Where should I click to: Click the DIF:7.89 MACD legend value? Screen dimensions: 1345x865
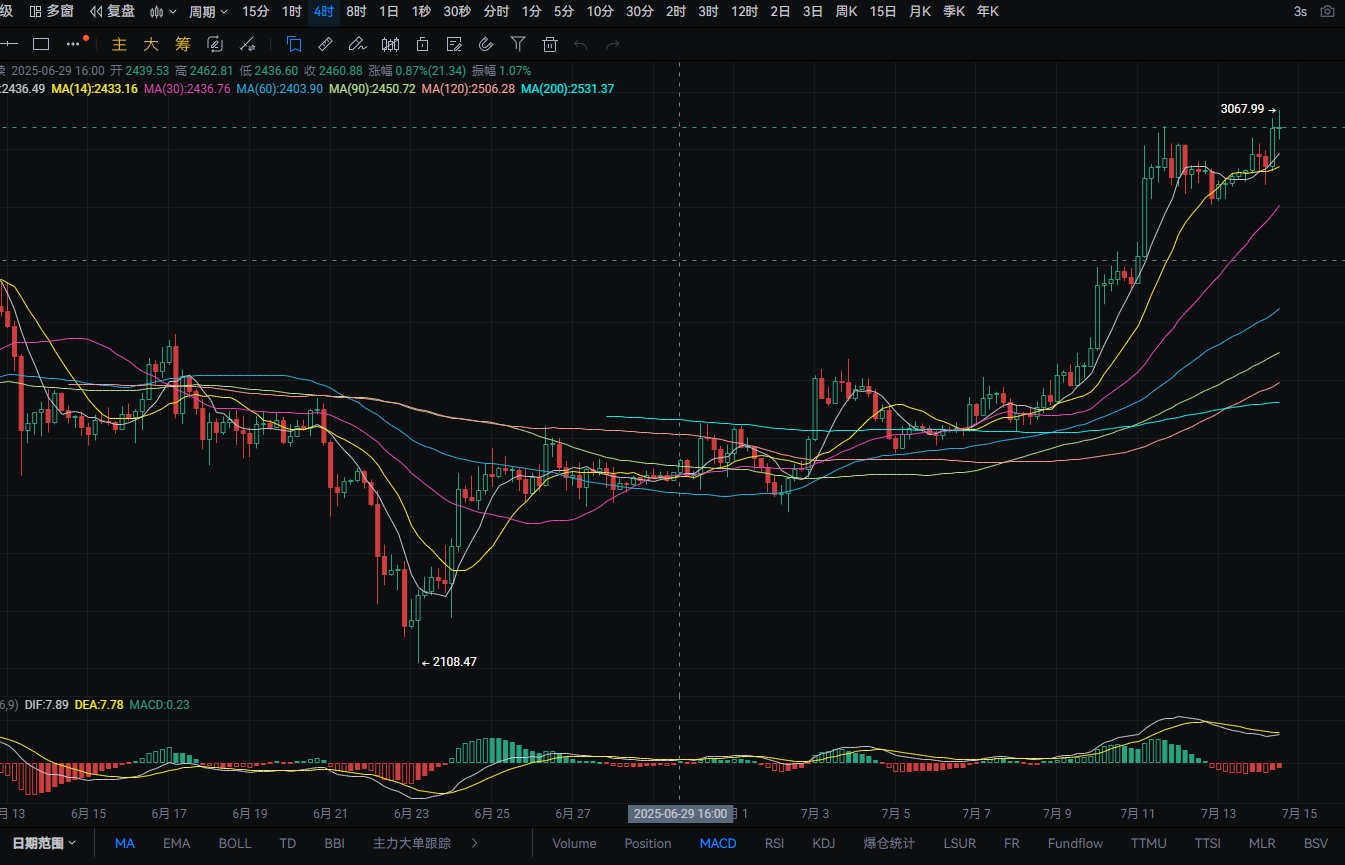point(47,705)
